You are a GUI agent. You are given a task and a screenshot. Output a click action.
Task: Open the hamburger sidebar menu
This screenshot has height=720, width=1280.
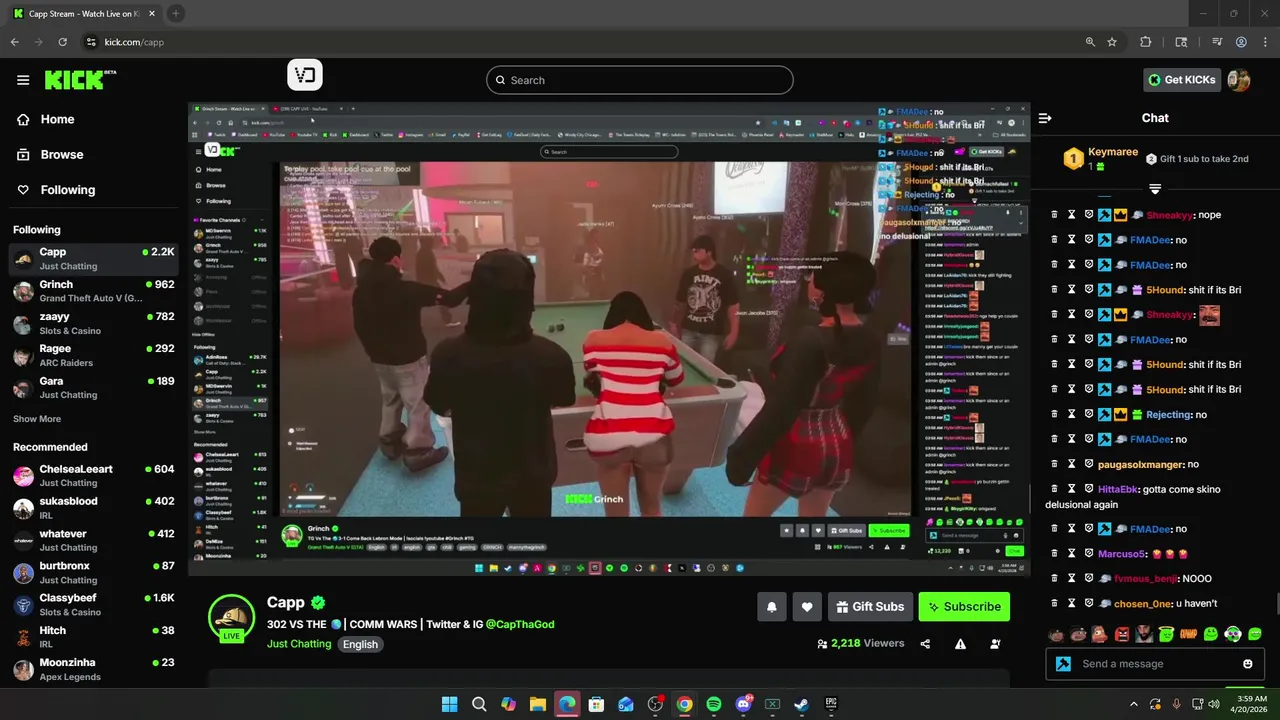click(x=23, y=80)
